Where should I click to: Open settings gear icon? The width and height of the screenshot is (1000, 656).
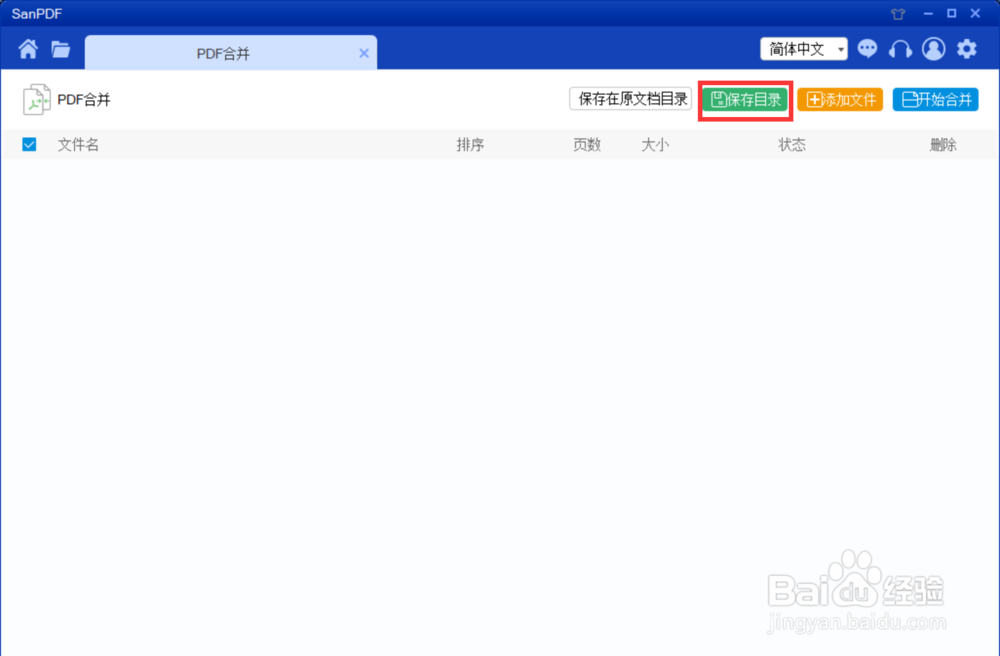(x=967, y=49)
